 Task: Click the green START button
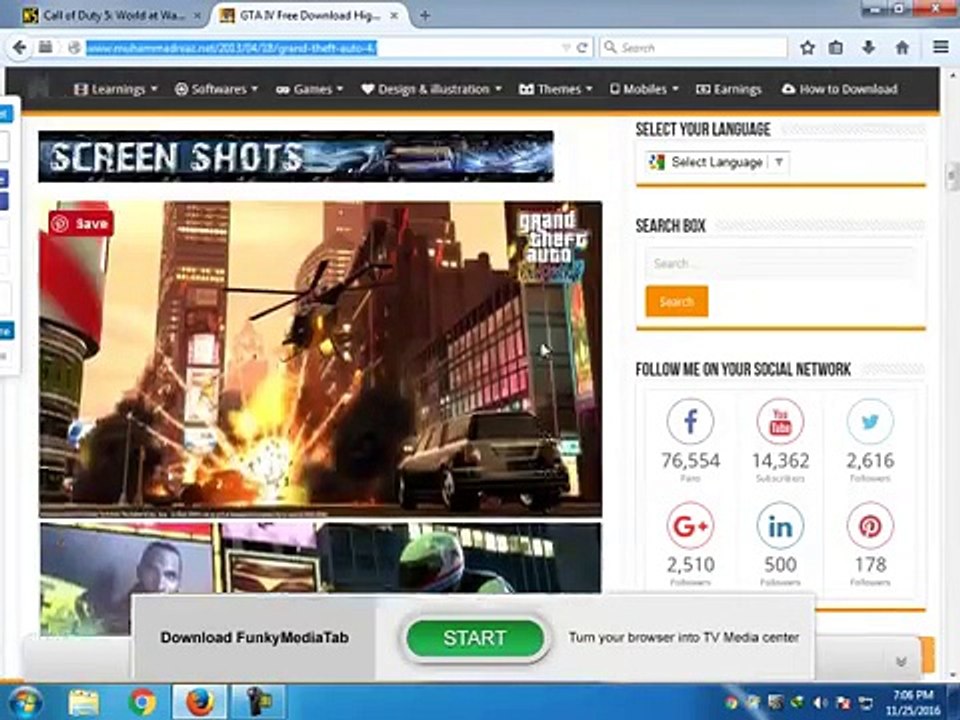475,638
